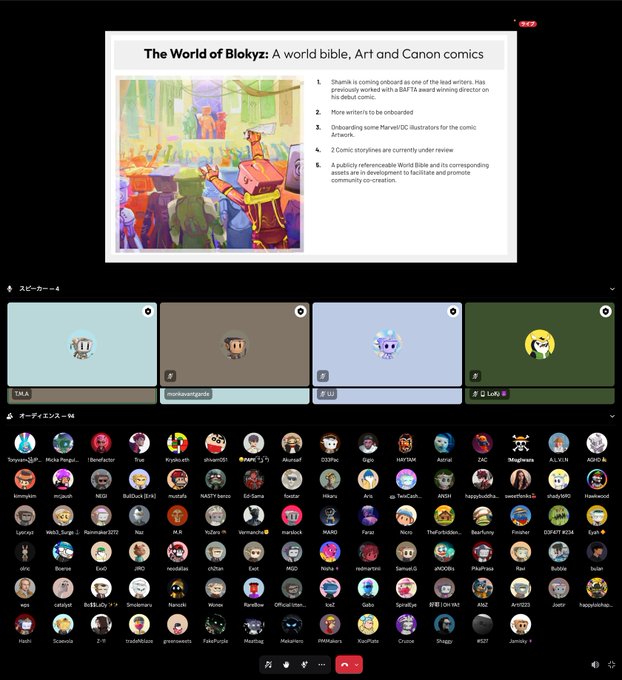Image resolution: width=622 pixels, height=680 pixels.
Task: Select the T.M.A name label
Action: 22,394
